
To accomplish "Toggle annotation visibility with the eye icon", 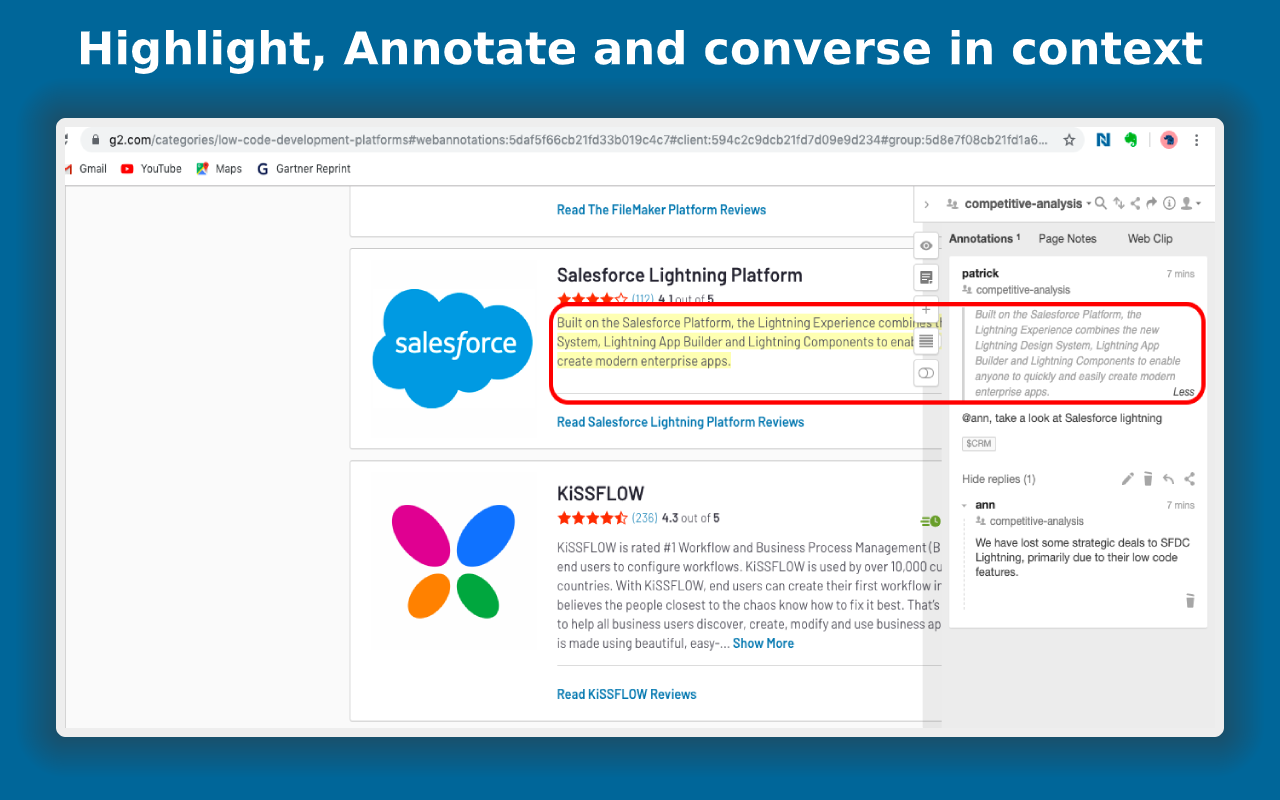I will coord(926,245).
